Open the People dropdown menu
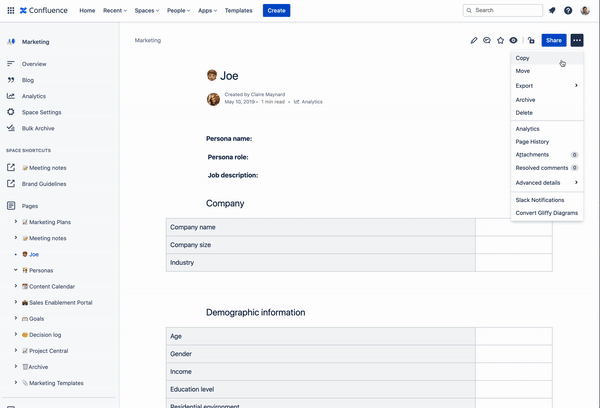 coord(178,10)
